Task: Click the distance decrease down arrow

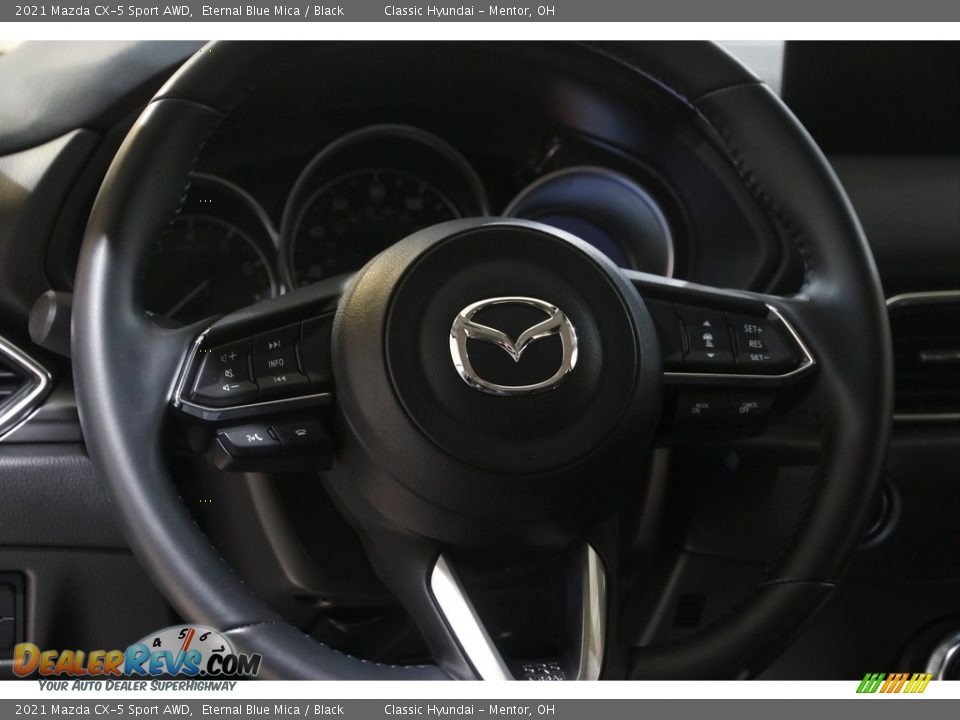Action: (710, 356)
